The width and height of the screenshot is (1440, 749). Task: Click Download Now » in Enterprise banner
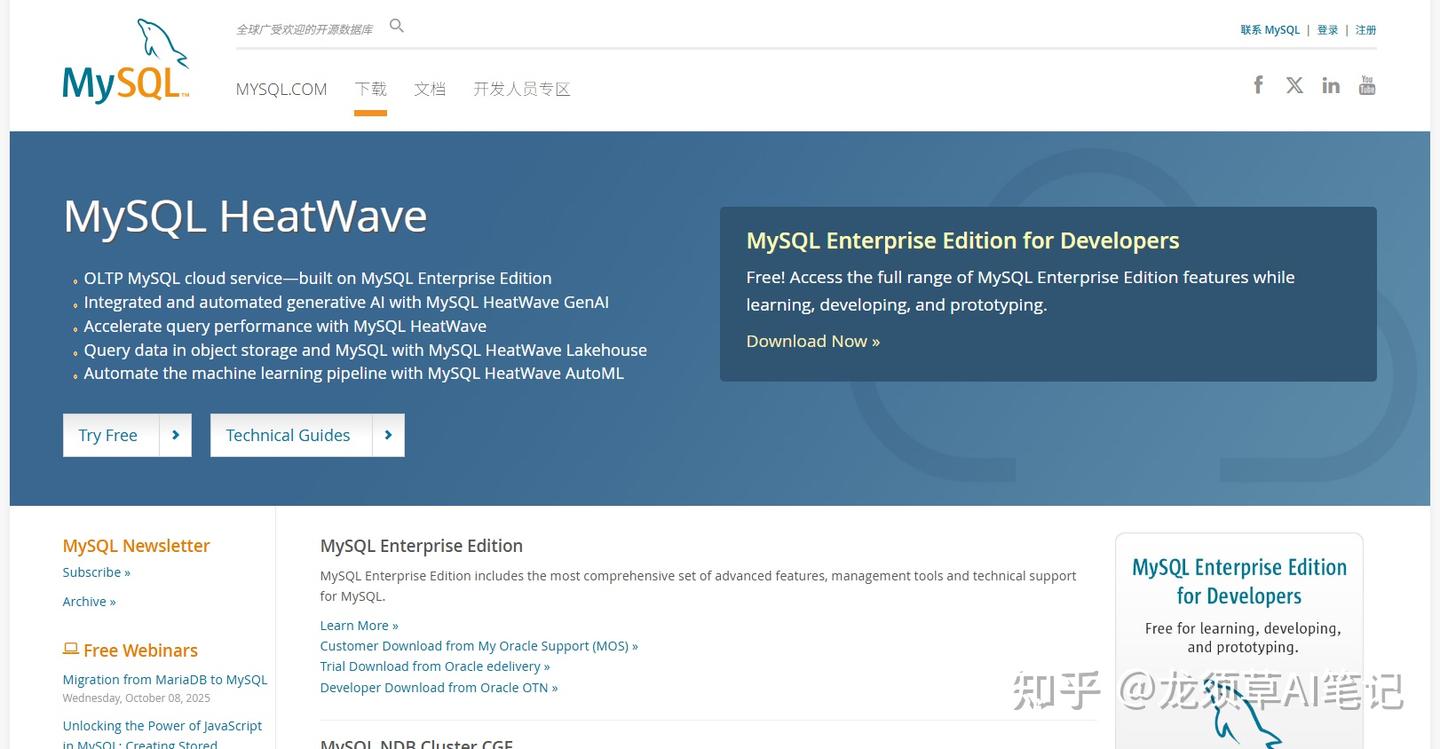(x=813, y=341)
